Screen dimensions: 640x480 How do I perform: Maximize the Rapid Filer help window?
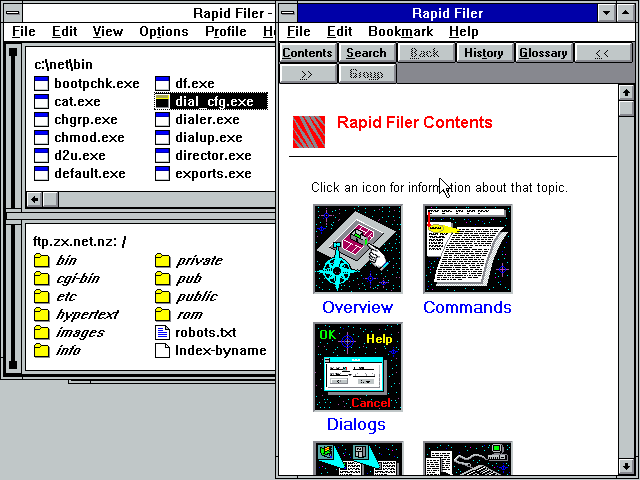coord(625,13)
